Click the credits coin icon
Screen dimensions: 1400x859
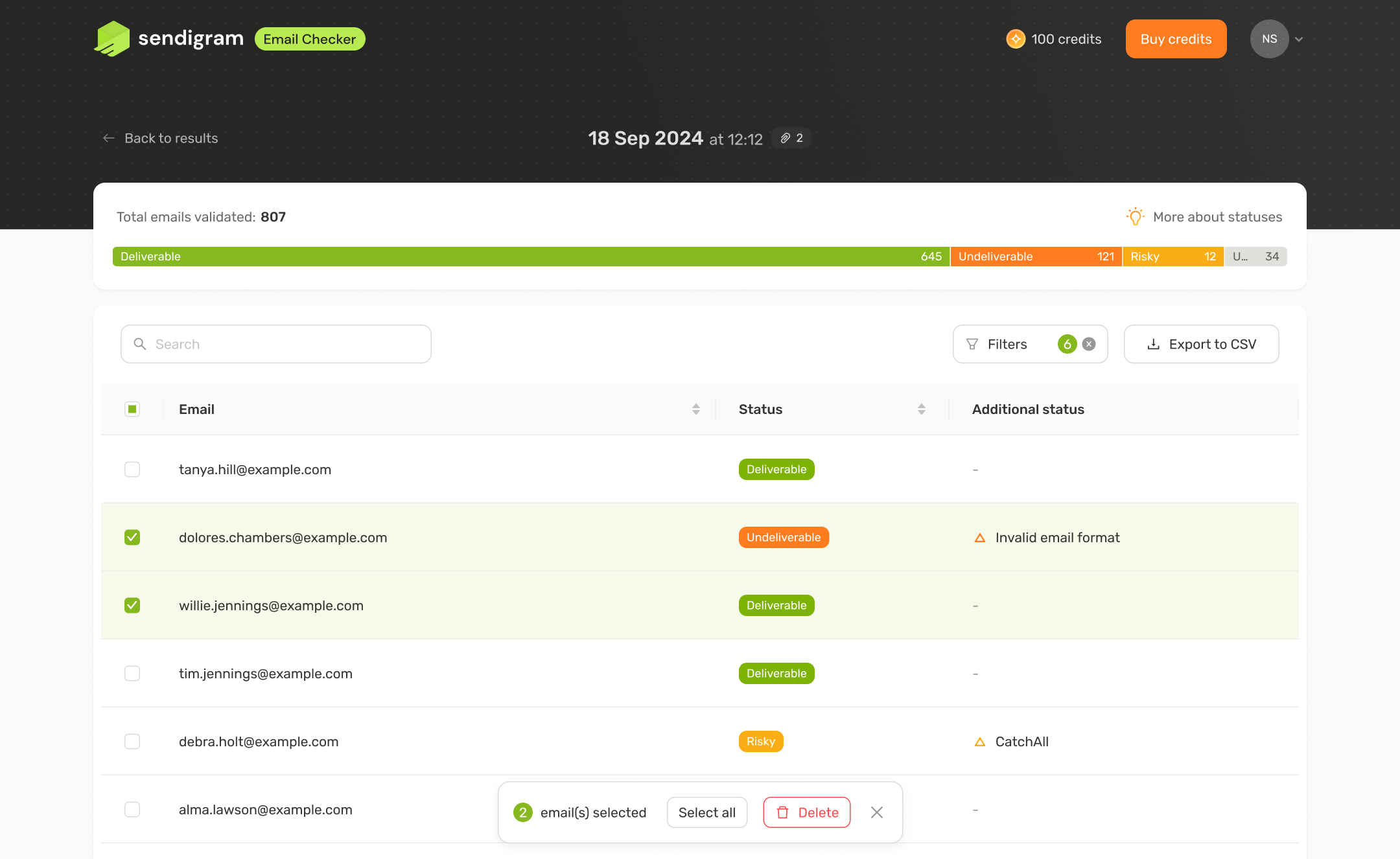tap(1015, 39)
